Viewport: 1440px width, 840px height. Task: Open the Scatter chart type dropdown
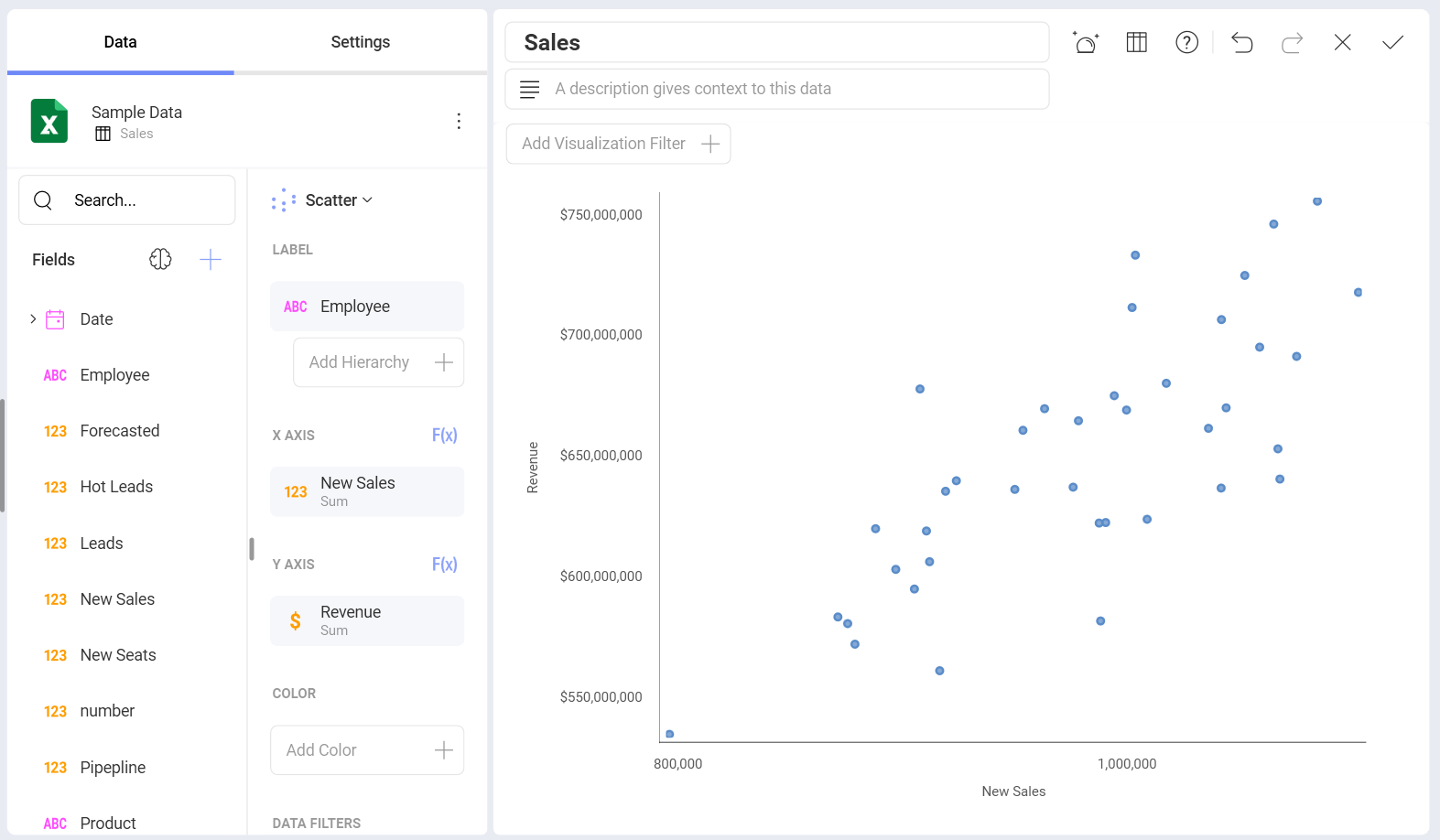(x=322, y=200)
